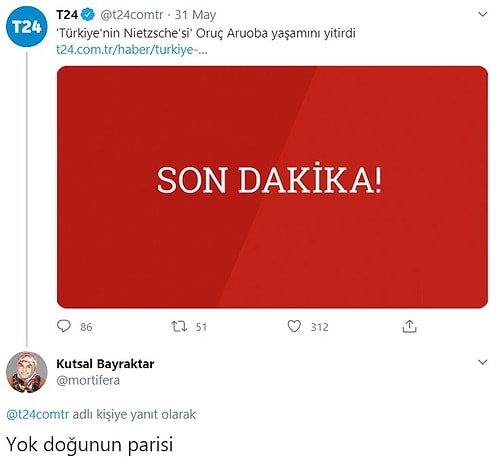Open the SON DAKİKA red preview card
Image resolution: width=500 pixels, height=471 pixels.
(272, 187)
